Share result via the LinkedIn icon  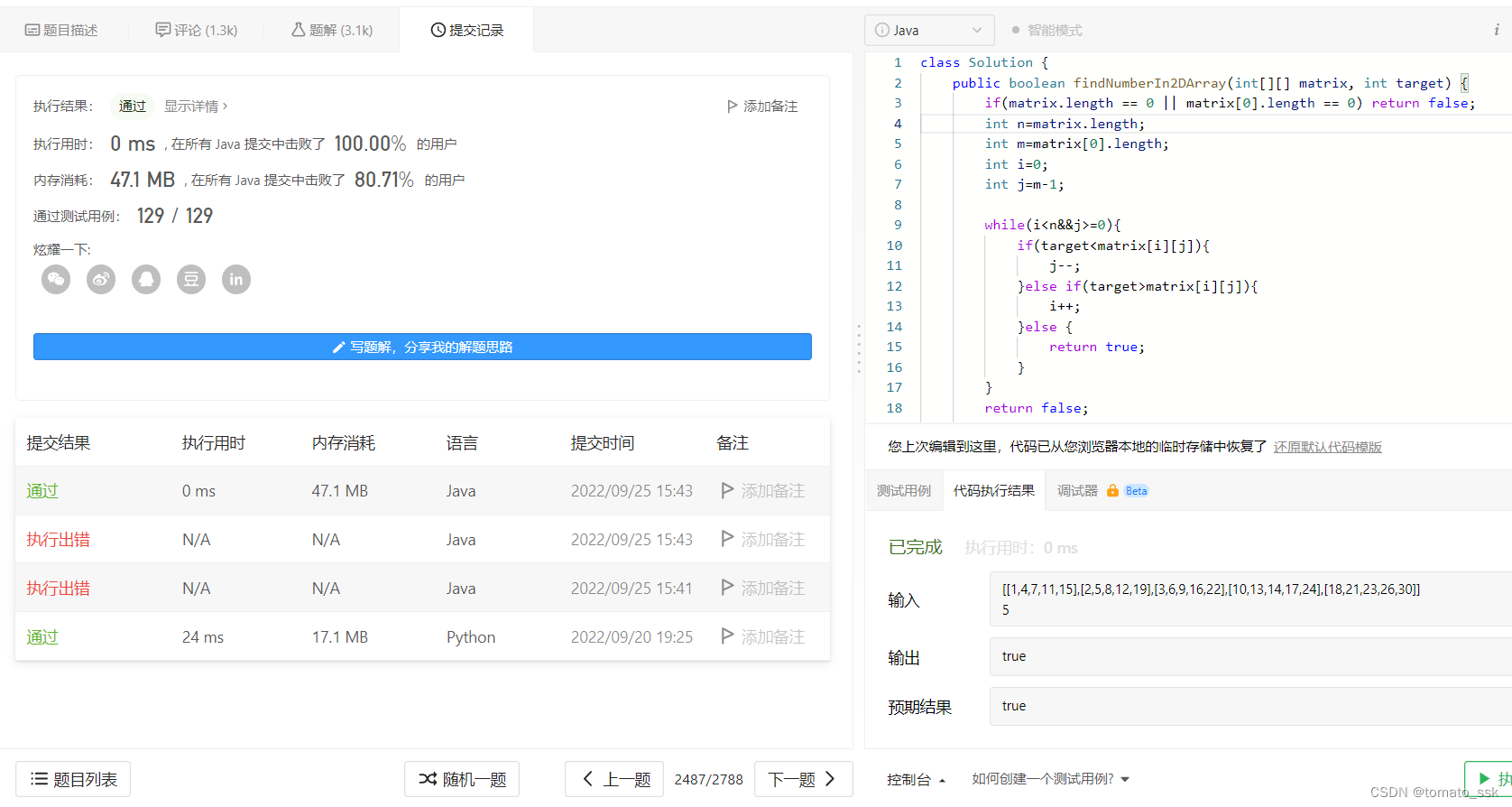tap(236, 279)
